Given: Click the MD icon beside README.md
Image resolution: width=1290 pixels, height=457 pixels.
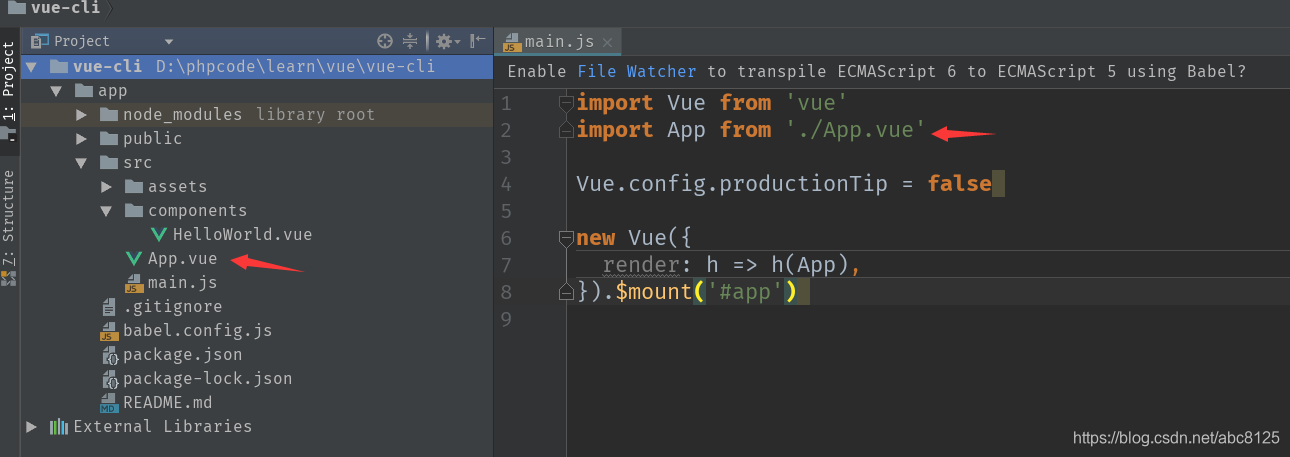Looking at the screenshot, I should click(x=109, y=403).
